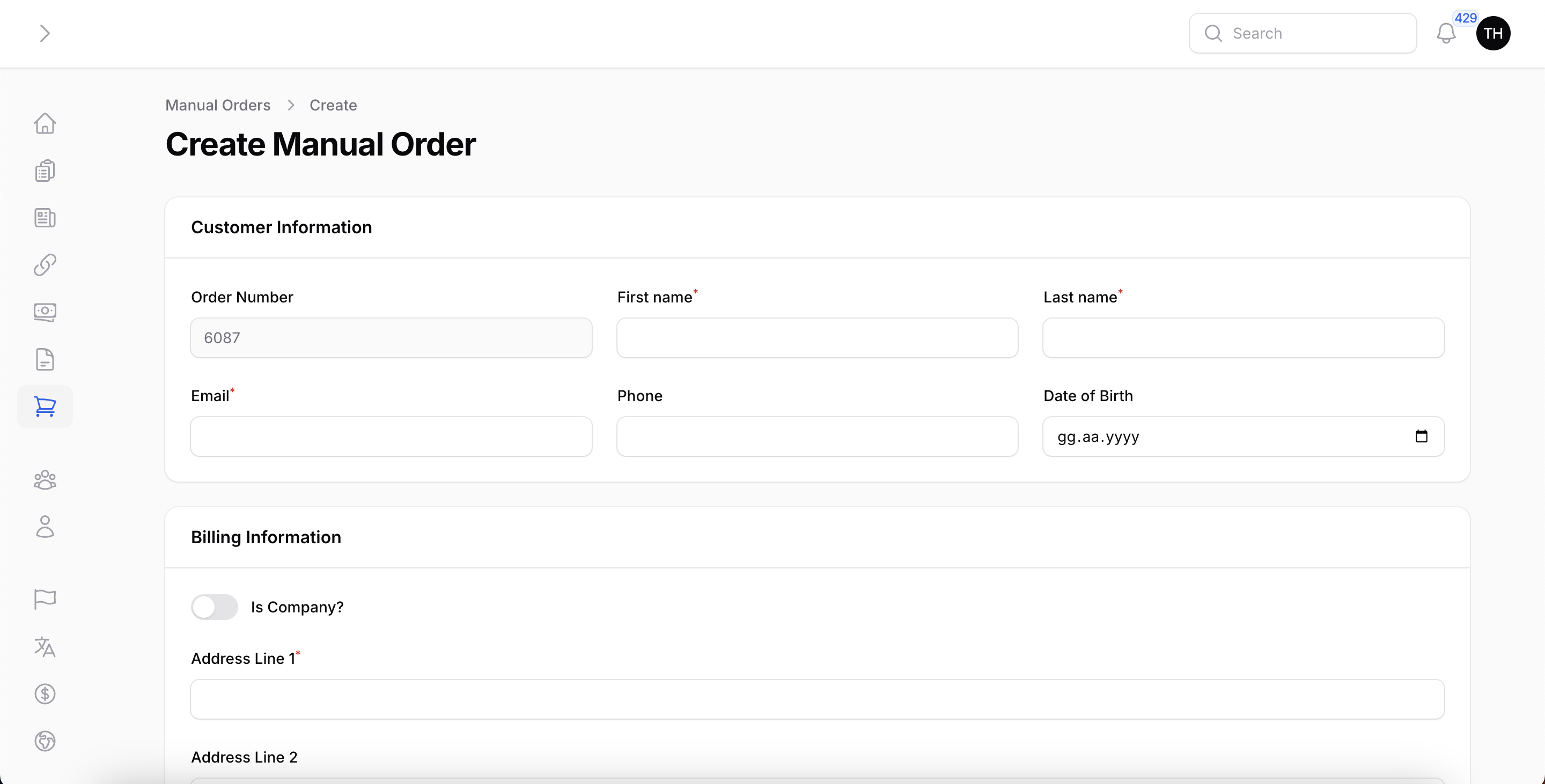Click the Create breadcrumb link

coord(333,106)
